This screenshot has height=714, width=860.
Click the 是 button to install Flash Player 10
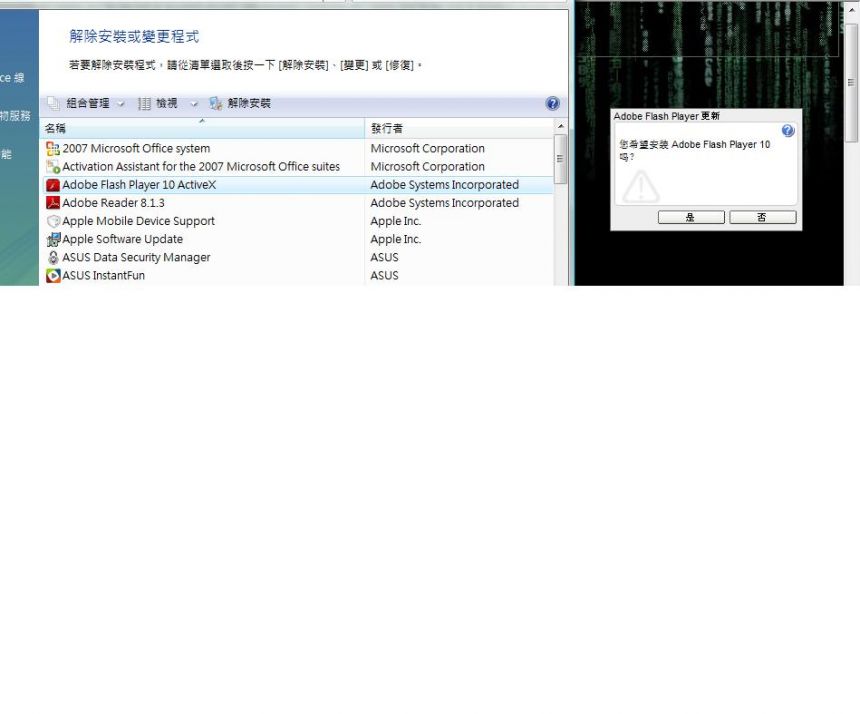coord(691,217)
